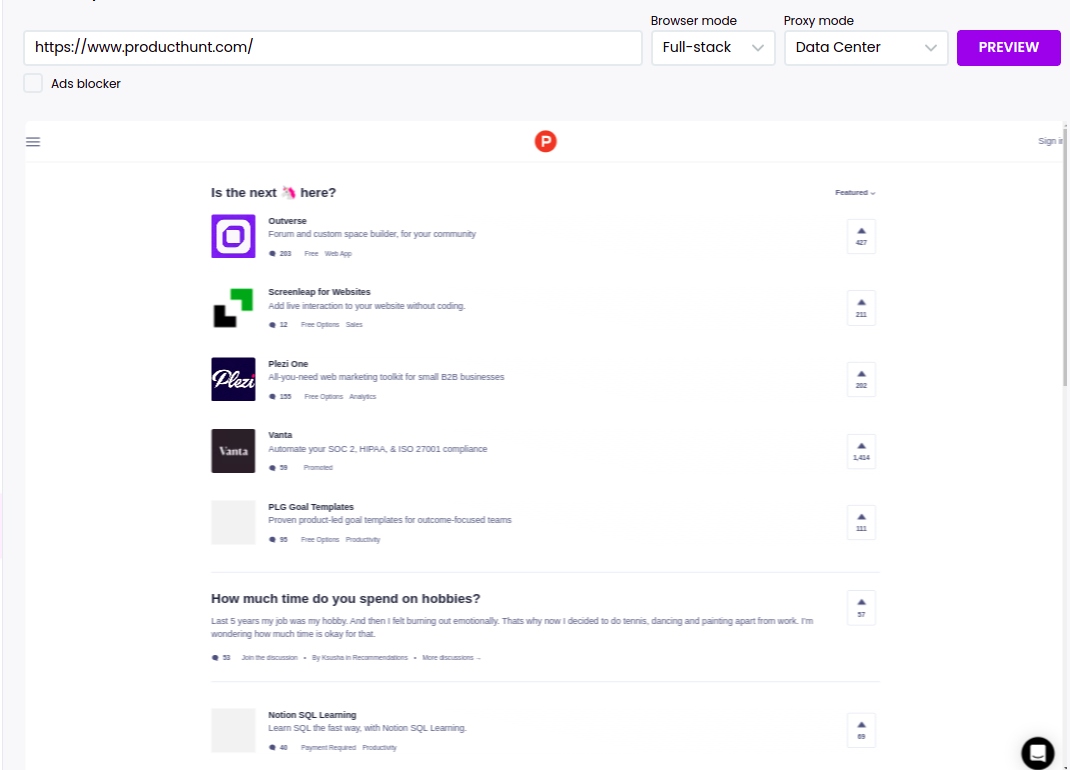Screen dimensions: 1070x770
Task: Open the Outverse product title link
Action: tap(287, 220)
